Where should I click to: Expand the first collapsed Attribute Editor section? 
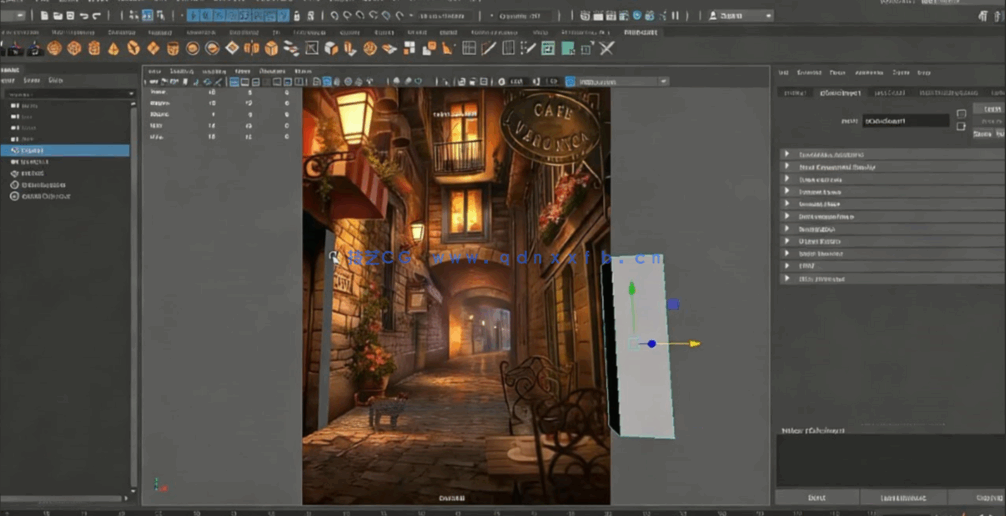[x=787, y=155]
